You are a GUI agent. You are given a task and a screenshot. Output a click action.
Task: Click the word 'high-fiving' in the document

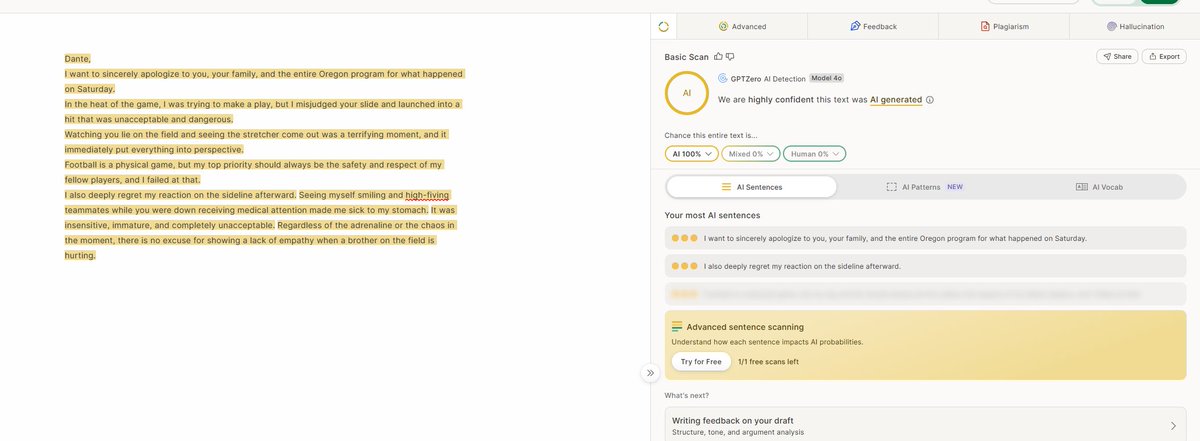pyautogui.click(x=427, y=195)
